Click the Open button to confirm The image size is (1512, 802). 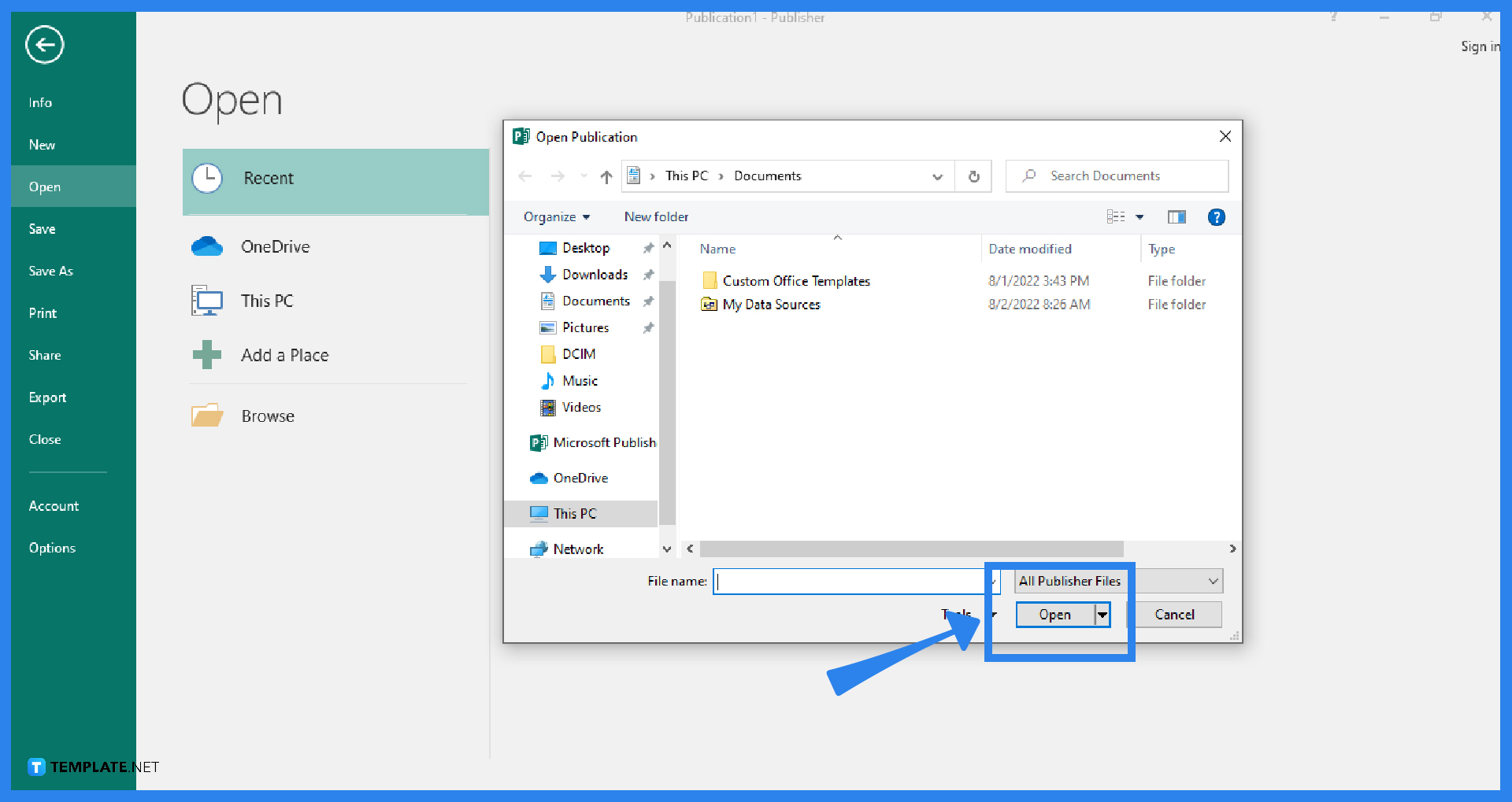coord(1054,615)
